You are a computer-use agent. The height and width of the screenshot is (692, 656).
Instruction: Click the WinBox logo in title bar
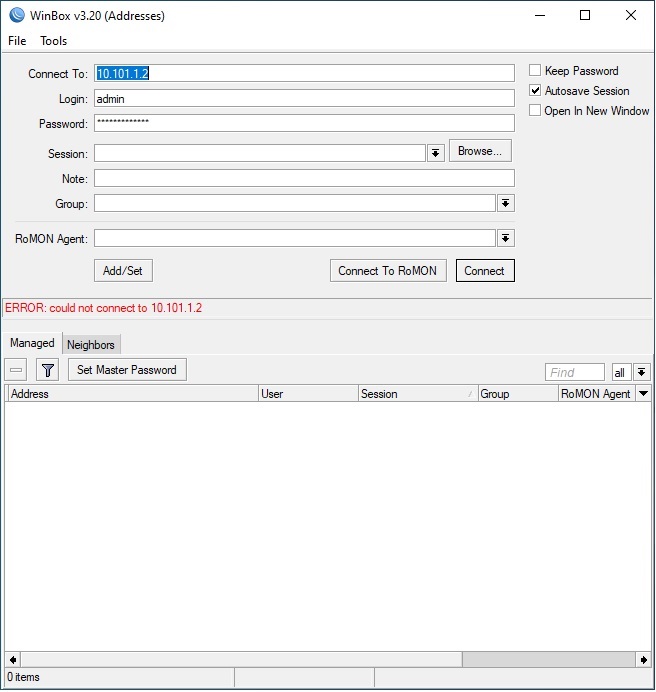click(17, 15)
